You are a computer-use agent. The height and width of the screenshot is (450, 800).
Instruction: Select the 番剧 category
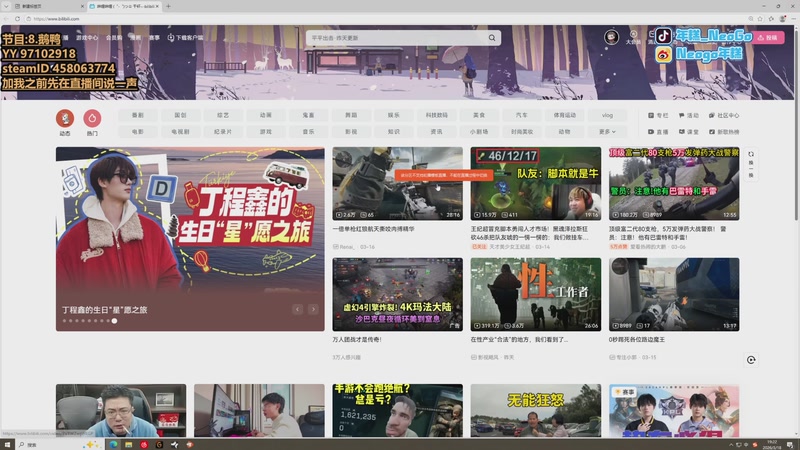pyautogui.click(x=138, y=115)
